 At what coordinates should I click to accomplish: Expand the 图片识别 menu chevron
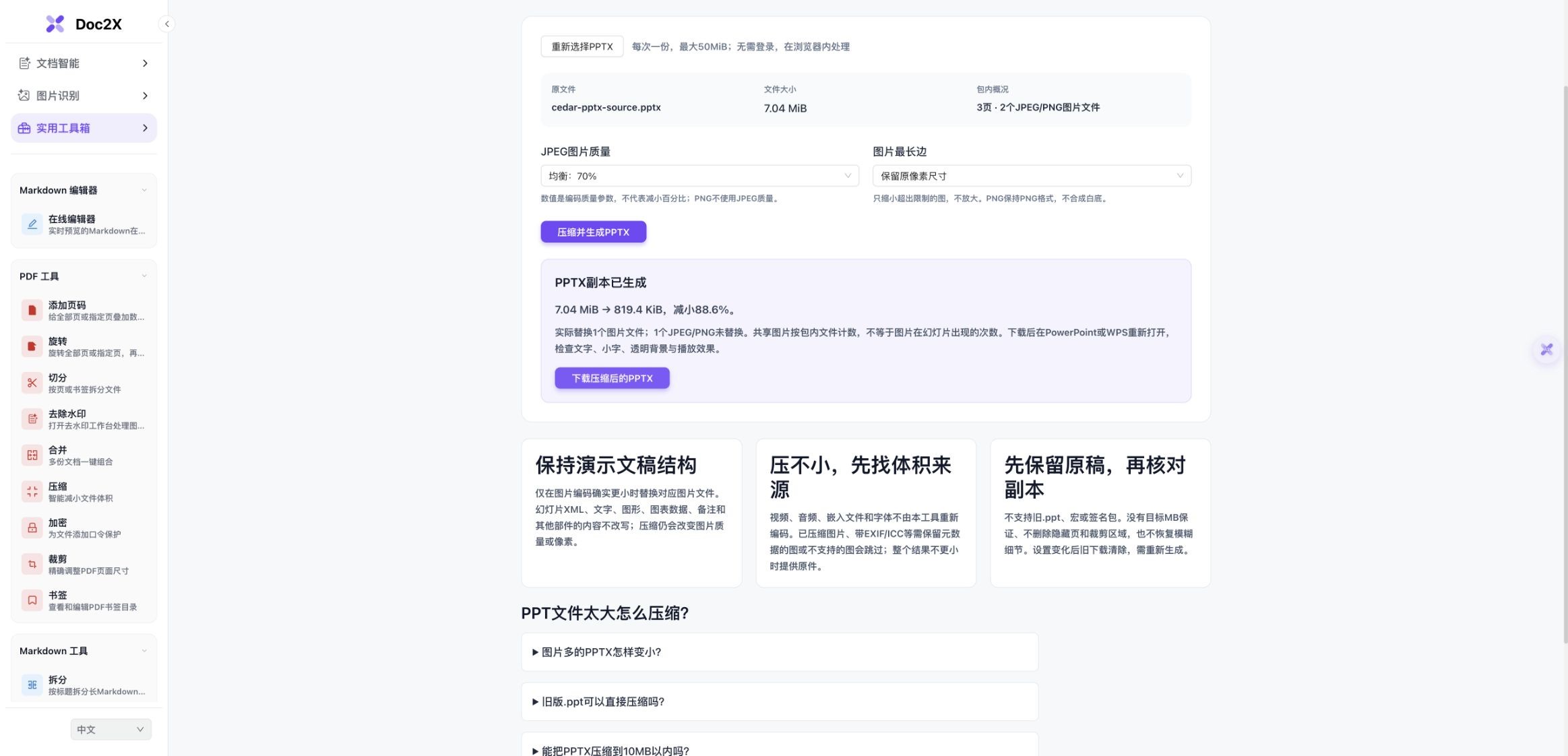click(x=145, y=96)
